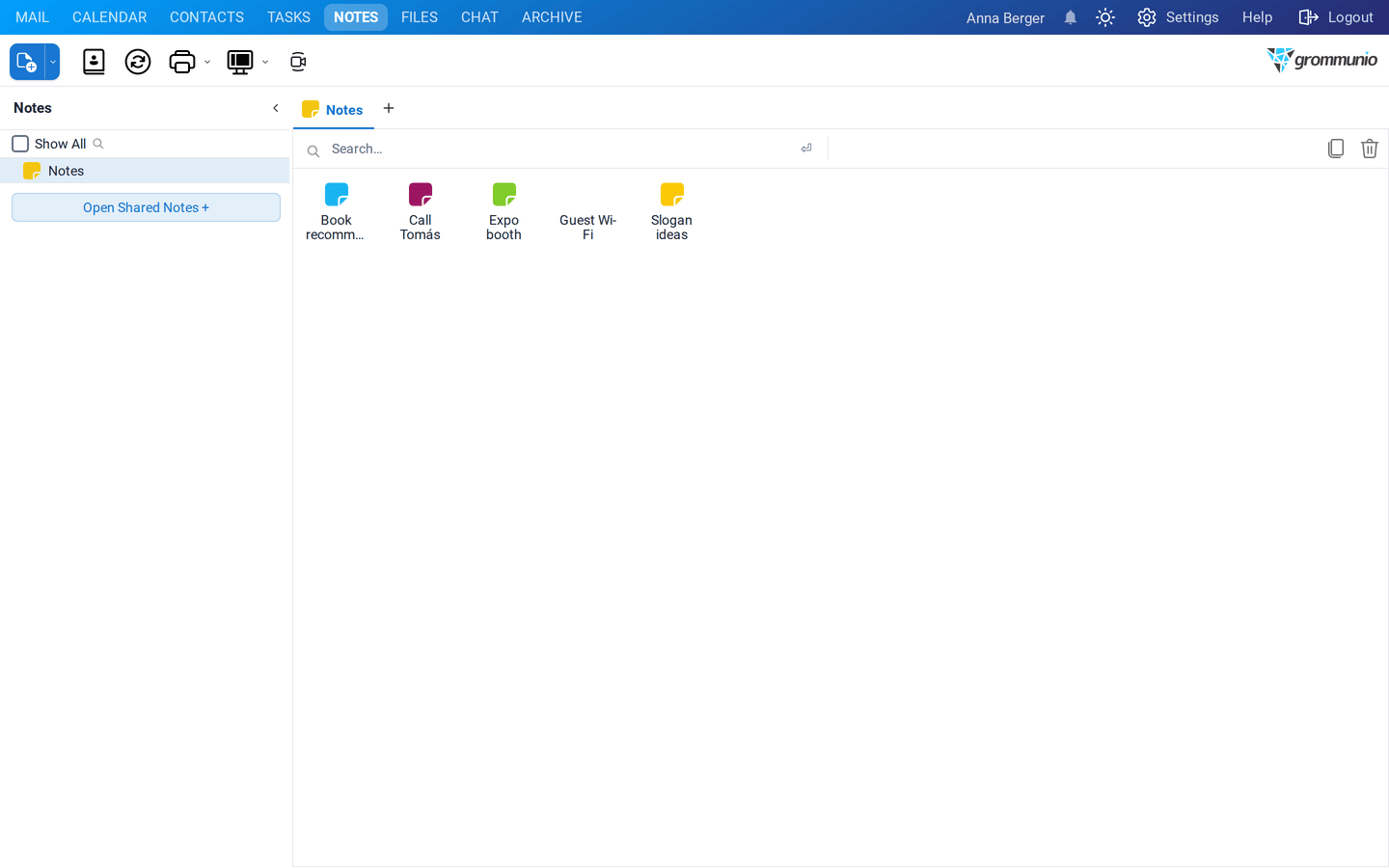Tick the Show All checkbox
The height and width of the screenshot is (868, 1389).
coord(20,144)
